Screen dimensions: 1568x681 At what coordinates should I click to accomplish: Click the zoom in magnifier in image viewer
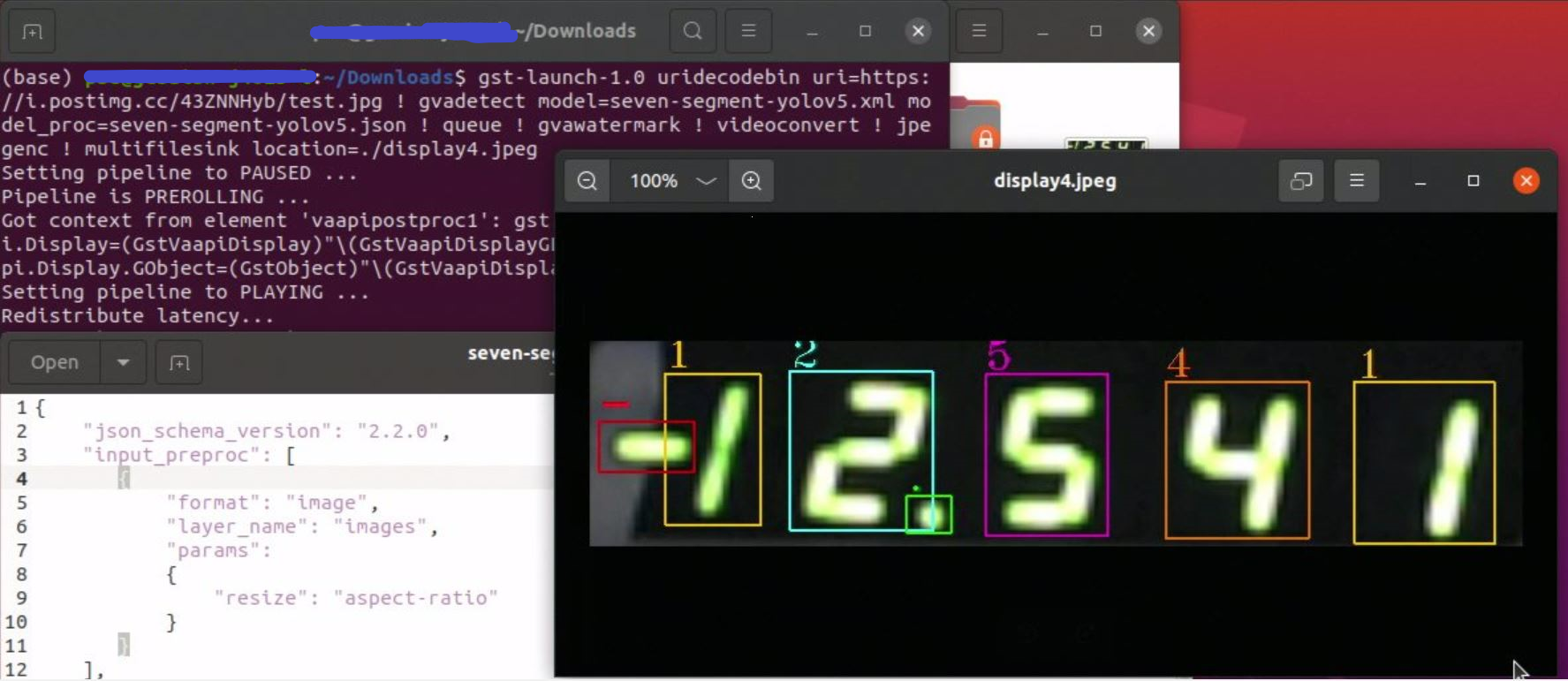click(751, 181)
